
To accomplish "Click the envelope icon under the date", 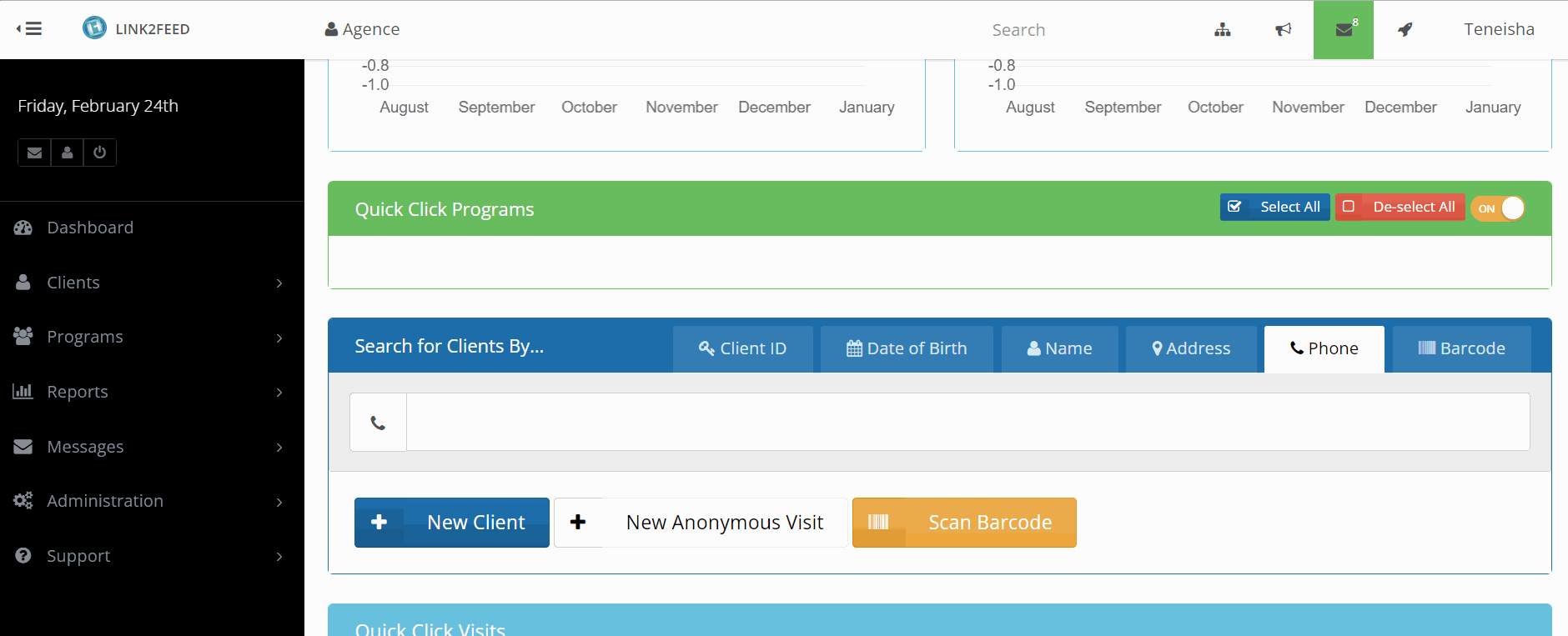I will point(34,153).
